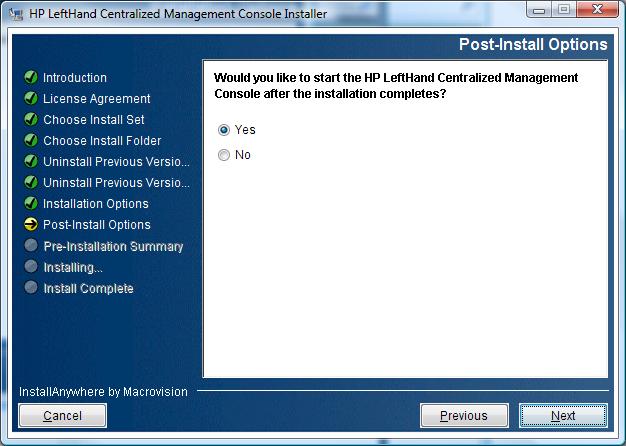Click the Installation Options step label
Image resolution: width=626 pixels, height=446 pixels.
pyautogui.click(x=96, y=204)
